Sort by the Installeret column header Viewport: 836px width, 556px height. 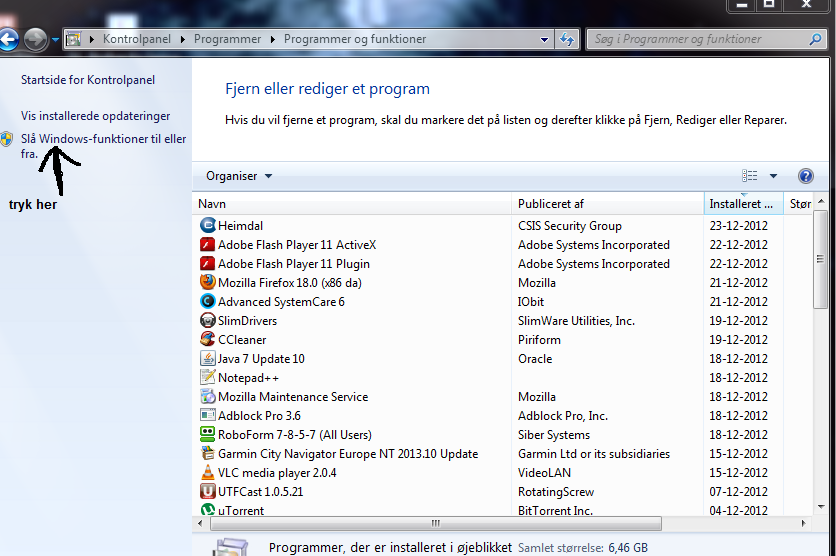coord(744,204)
